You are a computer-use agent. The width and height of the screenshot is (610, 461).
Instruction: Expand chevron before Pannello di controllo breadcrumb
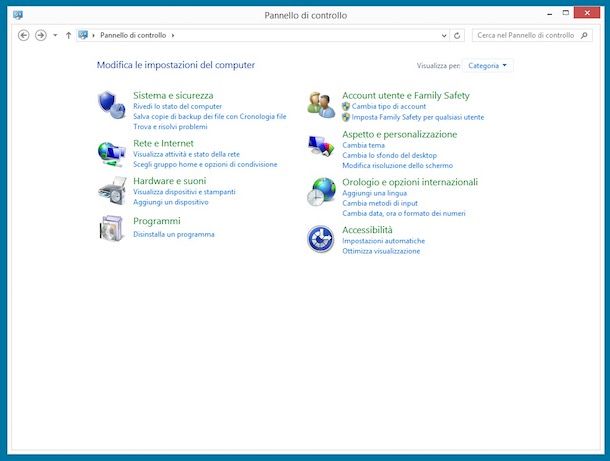click(93, 35)
